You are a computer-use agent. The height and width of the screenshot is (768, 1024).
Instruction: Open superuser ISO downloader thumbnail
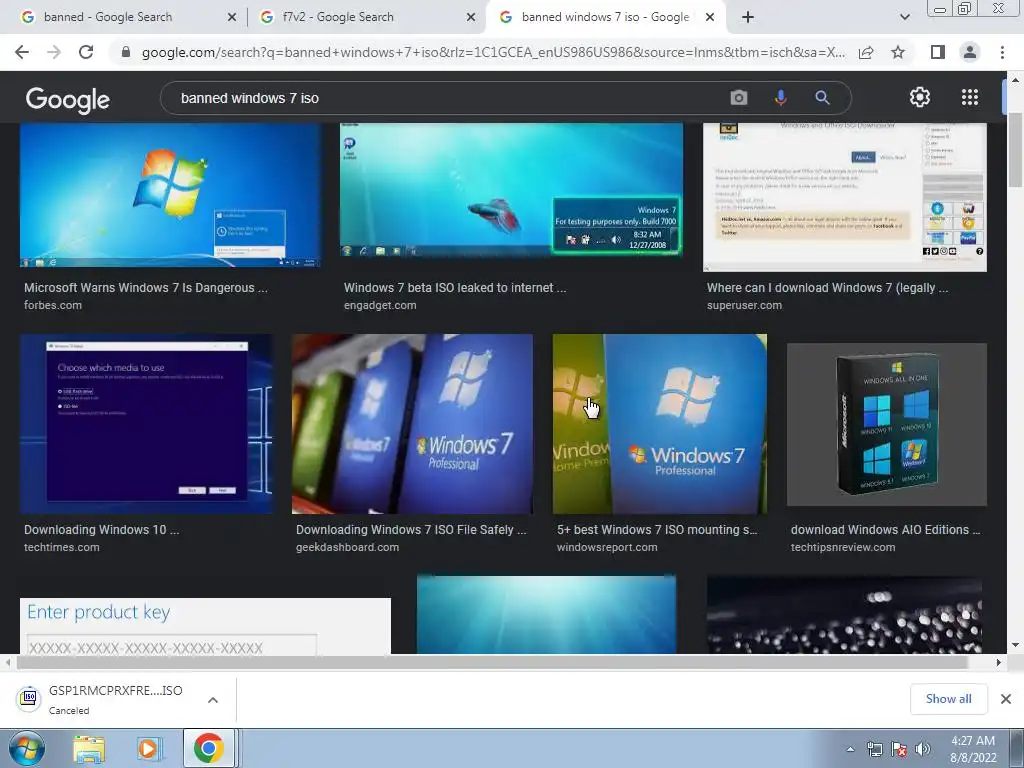pyautogui.click(x=844, y=197)
